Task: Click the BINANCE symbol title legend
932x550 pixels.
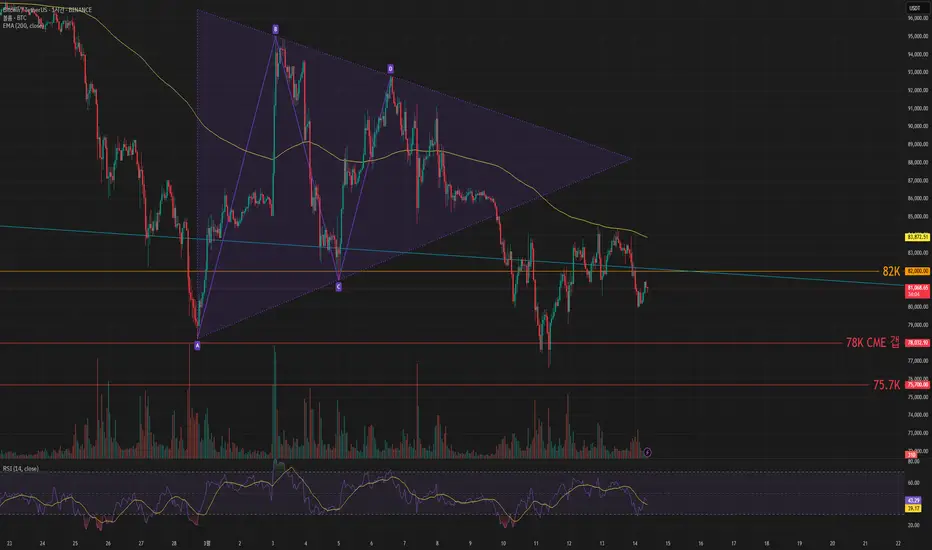Action: tap(47, 10)
